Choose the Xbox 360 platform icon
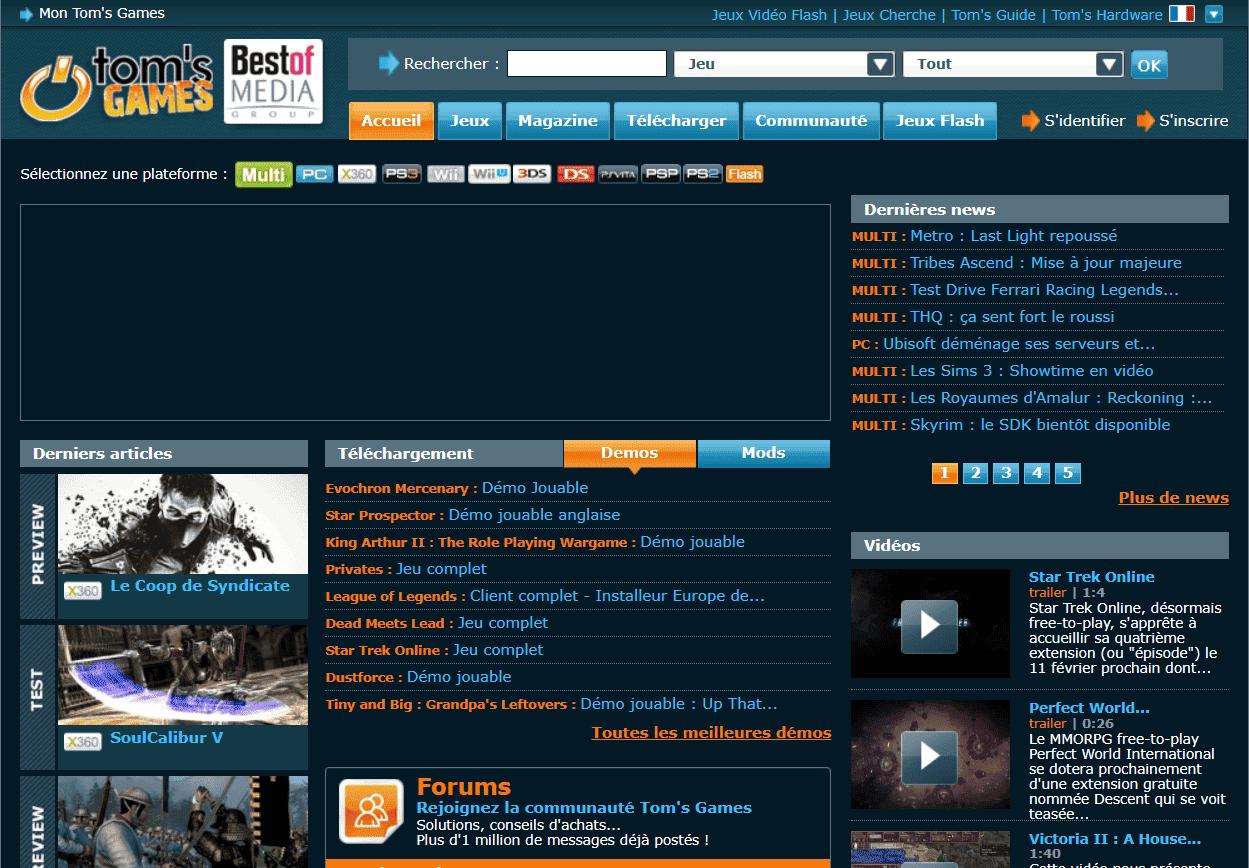This screenshot has height=868, width=1249. pos(357,174)
